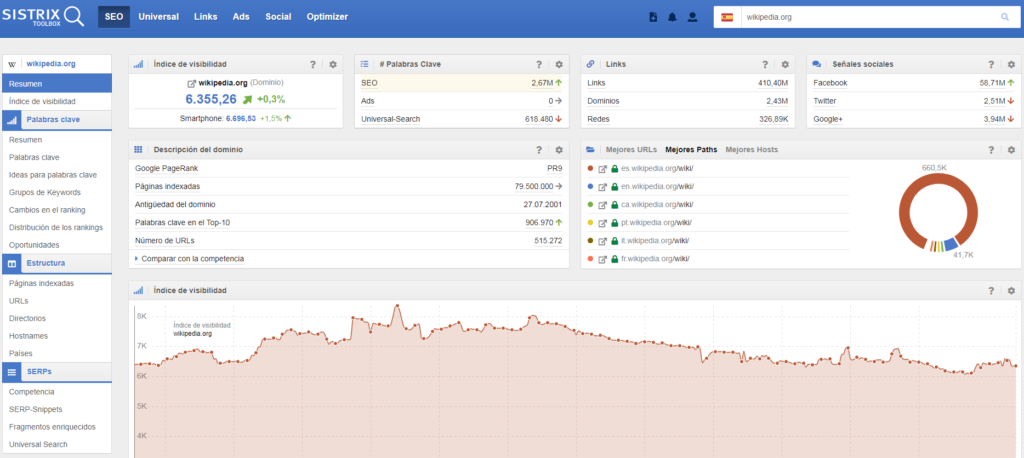The image size is (1024, 458).
Task: Click the SISTRIX Toolbox logo
Action: point(43,16)
